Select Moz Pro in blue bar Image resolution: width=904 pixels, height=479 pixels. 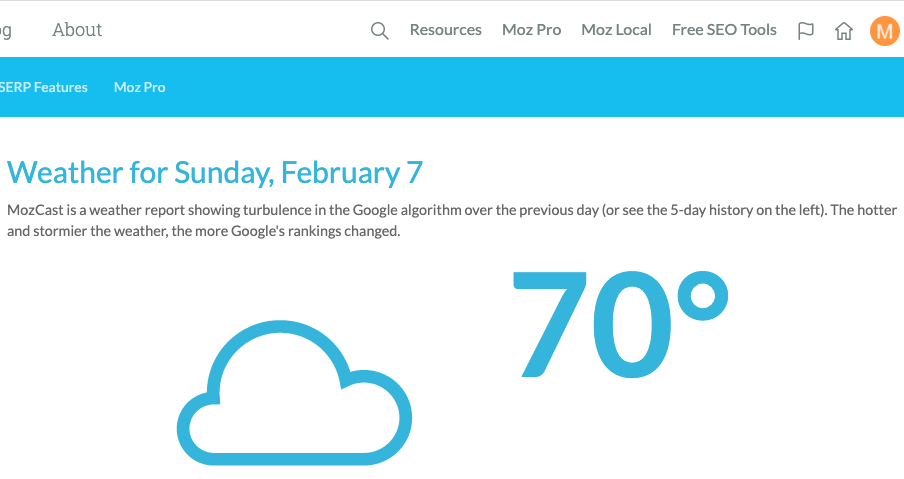click(x=140, y=87)
